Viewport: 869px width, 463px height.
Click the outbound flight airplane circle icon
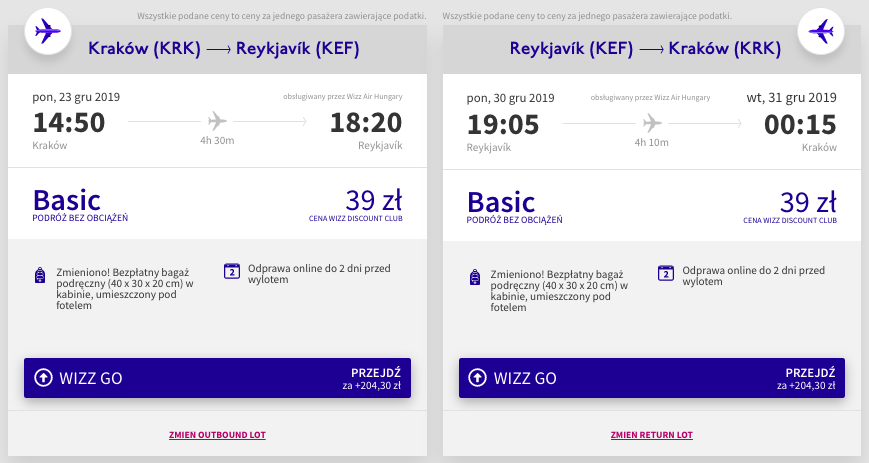[x=48, y=32]
